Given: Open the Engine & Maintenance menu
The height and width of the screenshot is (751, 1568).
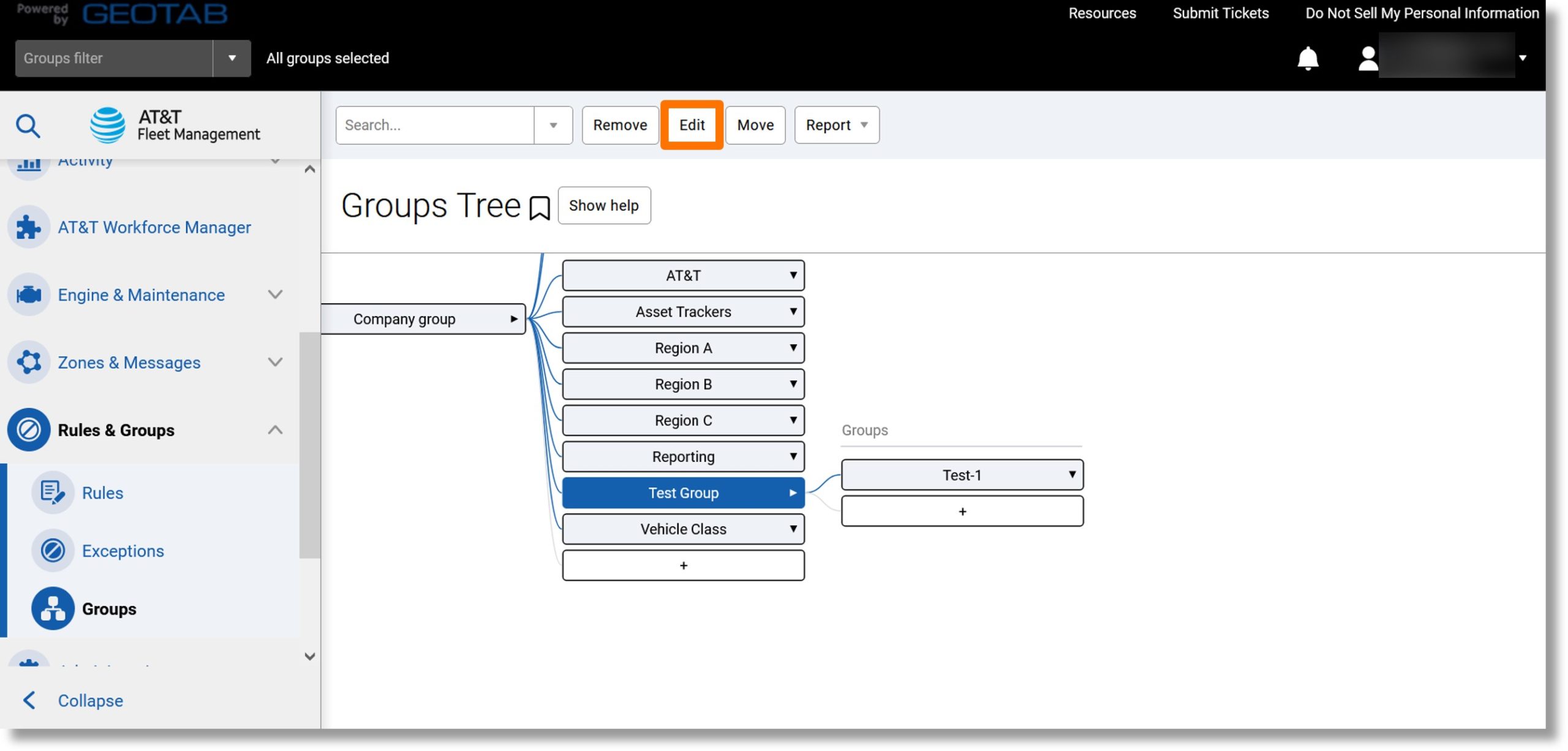Looking at the screenshot, I should (141, 295).
